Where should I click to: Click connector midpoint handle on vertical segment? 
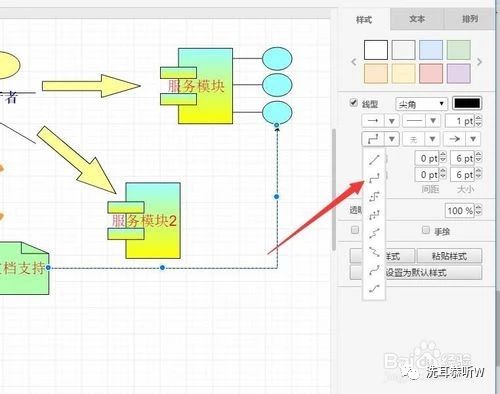click(x=276, y=197)
